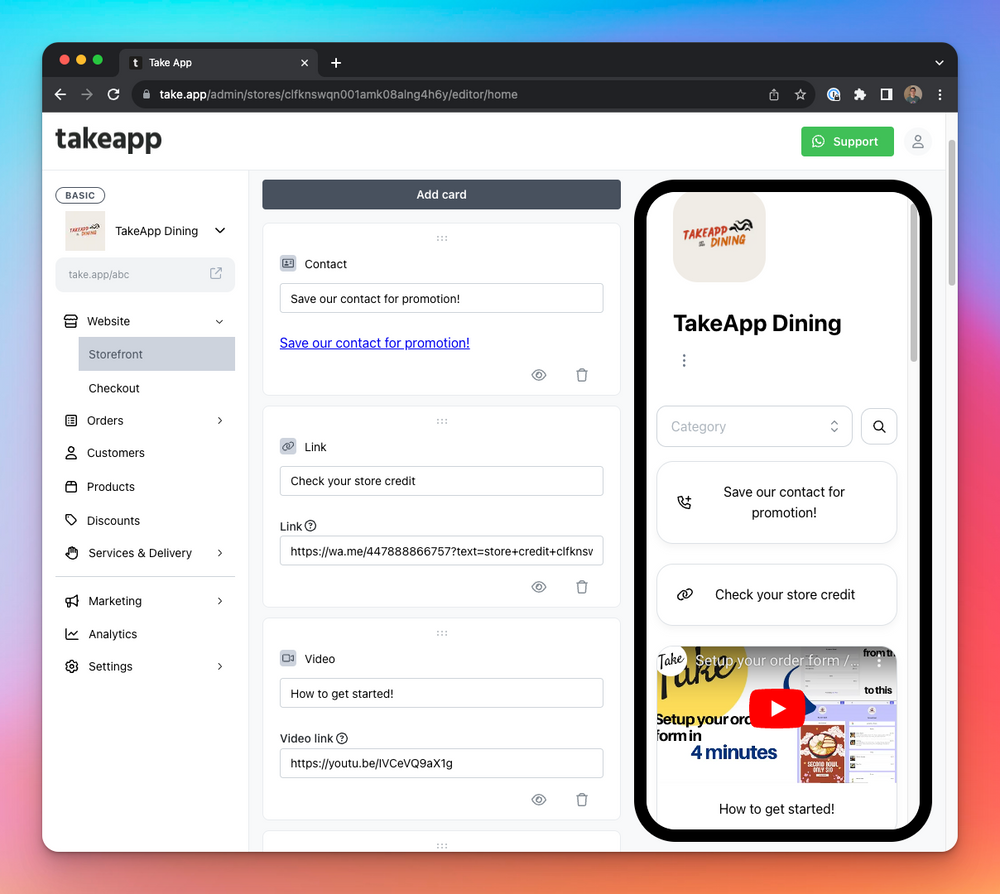This screenshot has width=1000, height=894.
Task: Click the Link help question-mark icon
Action: click(311, 526)
